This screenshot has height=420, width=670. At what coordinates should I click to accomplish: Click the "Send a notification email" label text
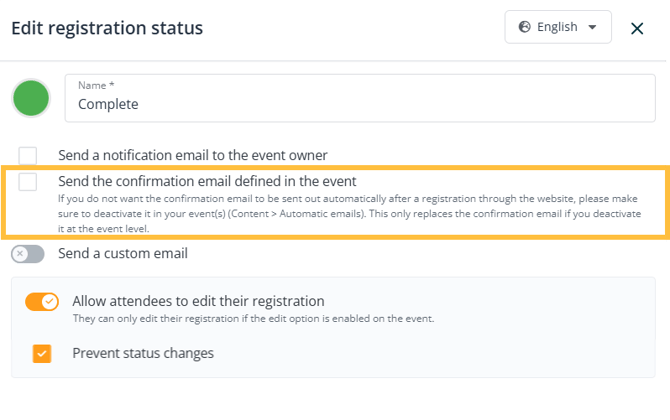(x=193, y=155)
